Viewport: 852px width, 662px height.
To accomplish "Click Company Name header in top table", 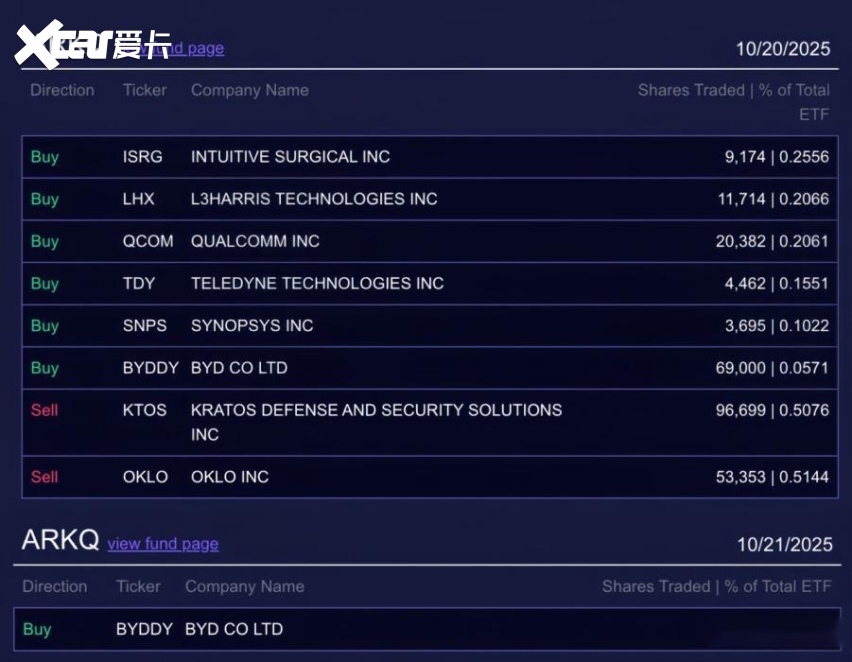I will (x=249, y=90).
